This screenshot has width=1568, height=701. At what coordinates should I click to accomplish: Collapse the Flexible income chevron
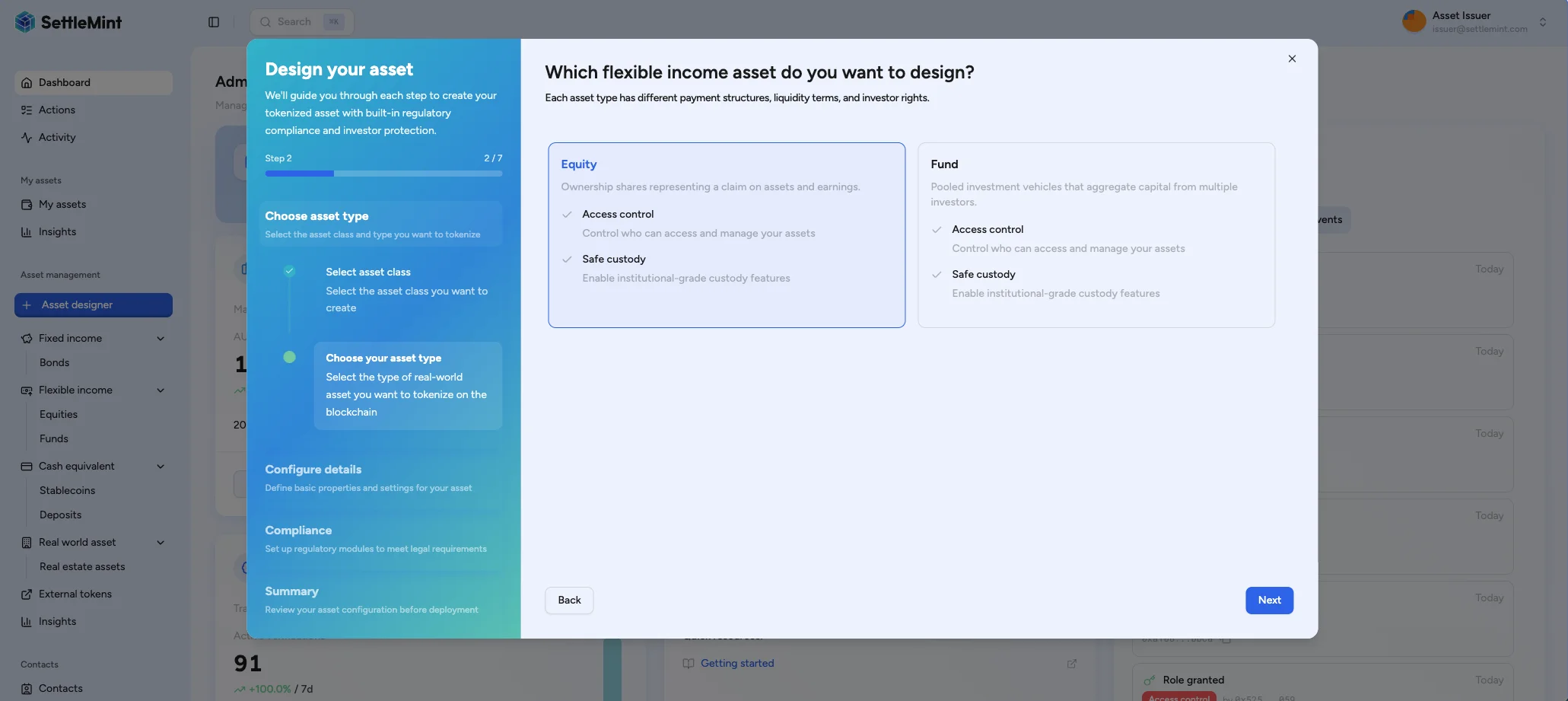(161, 390)
